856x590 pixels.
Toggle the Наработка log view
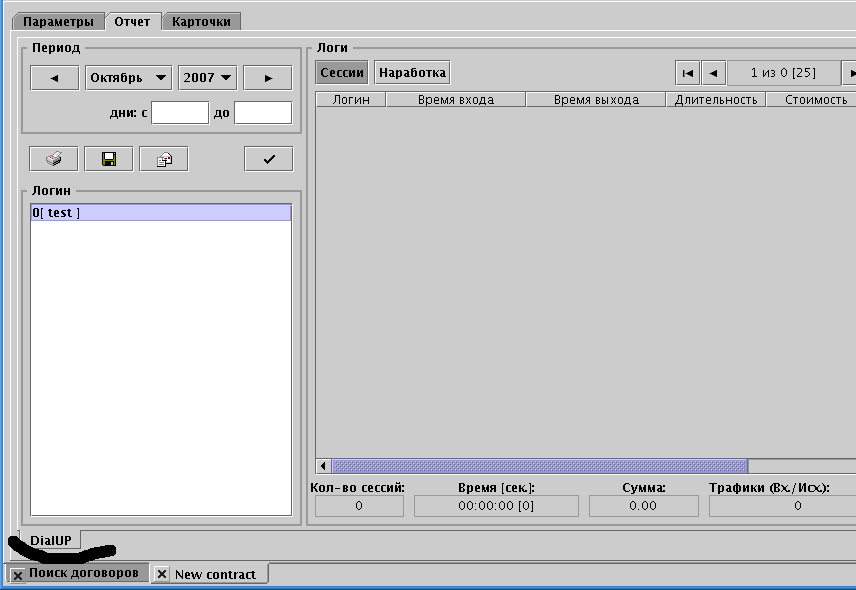(412, 73)
